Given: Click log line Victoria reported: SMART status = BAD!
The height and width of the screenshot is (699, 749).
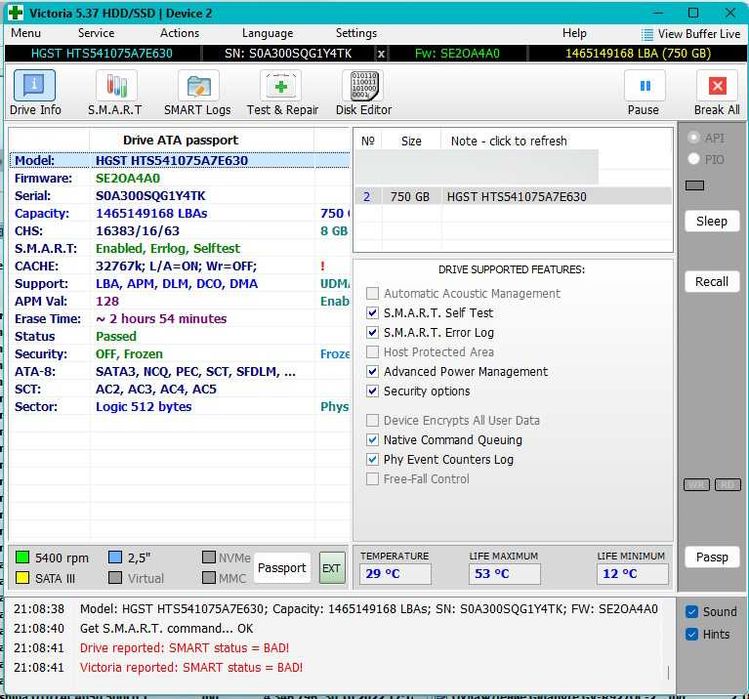Looking at the screenshot, I should [x=191, y=667].
